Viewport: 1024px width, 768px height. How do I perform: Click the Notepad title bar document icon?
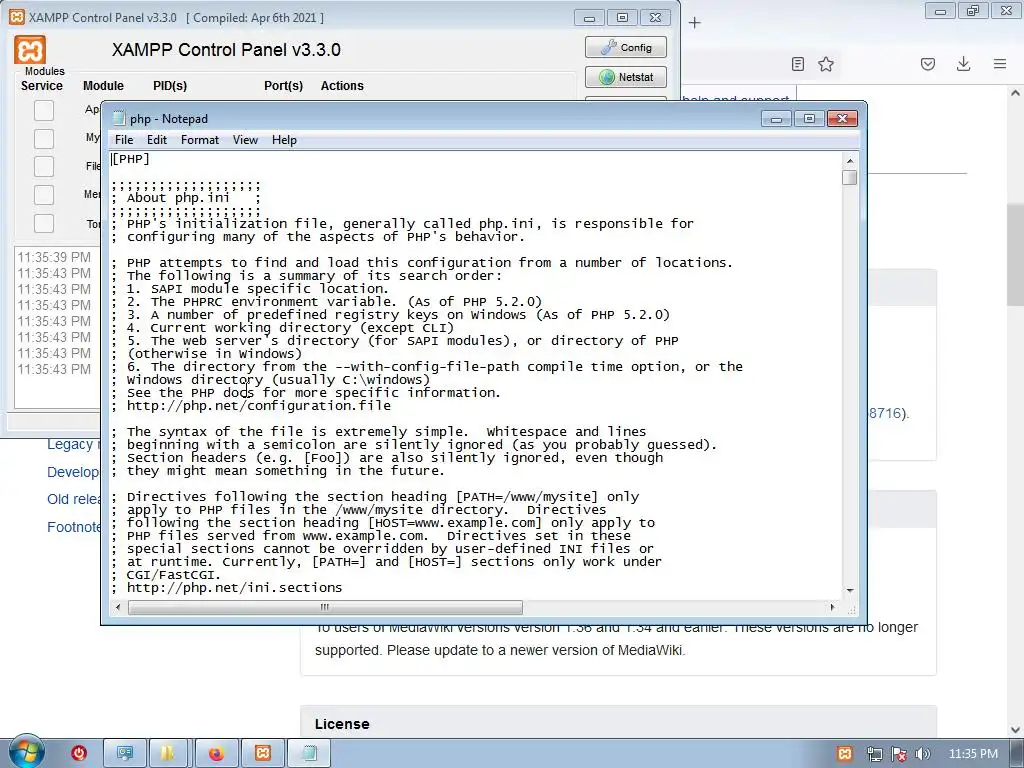coord(118,118)
